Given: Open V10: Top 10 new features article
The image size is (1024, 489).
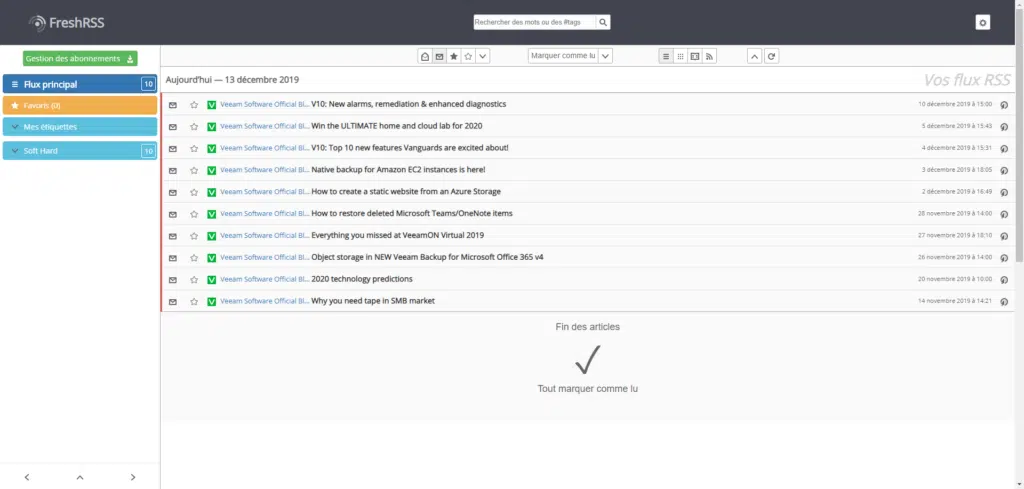Looking at the screenshot, I should pyautogui.click(x=410, y=148).
